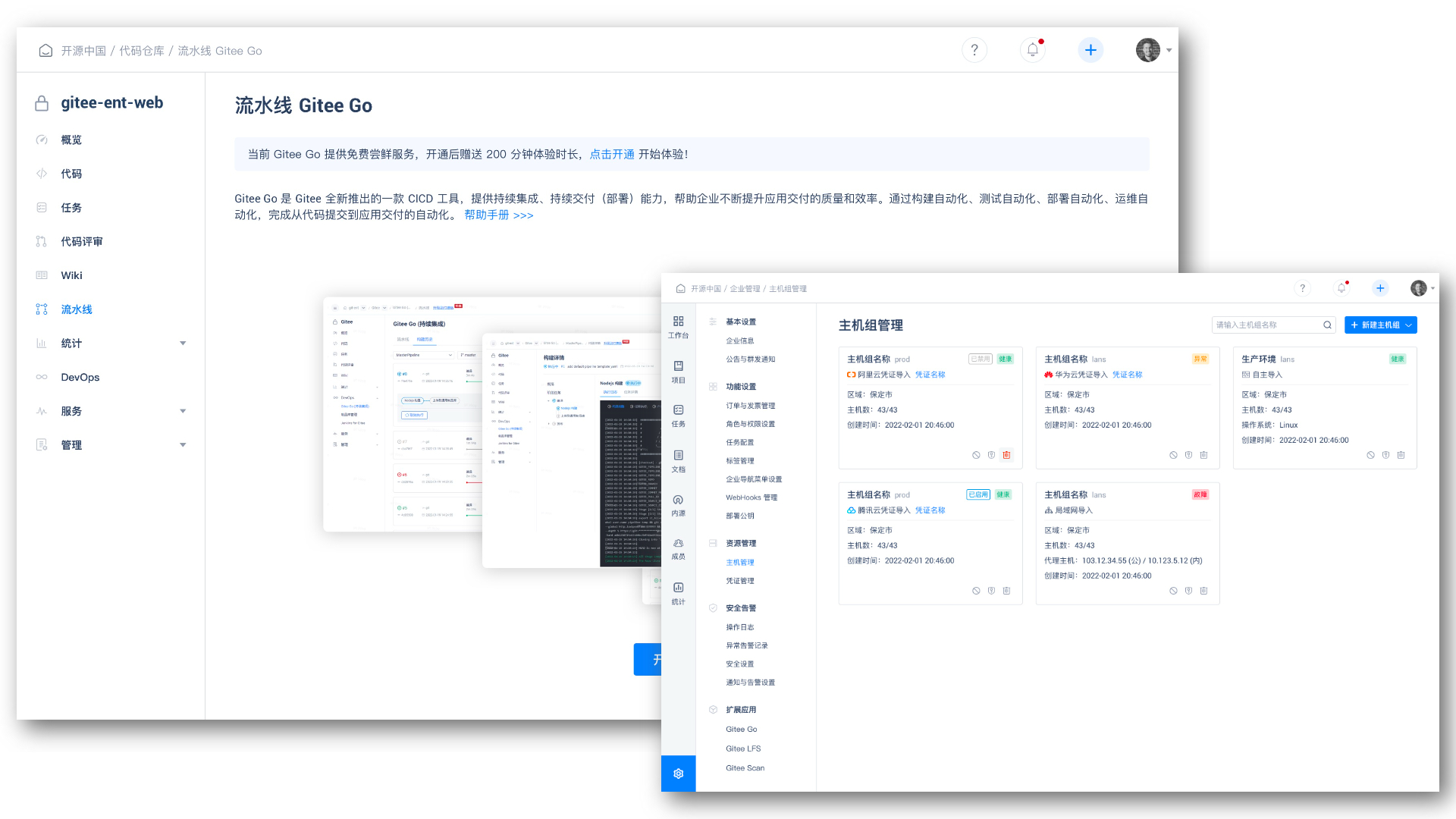This screenshot has width=1456, height=819.
Task: Open 帮助手册 >>> link
Action: tap(498, 215)
